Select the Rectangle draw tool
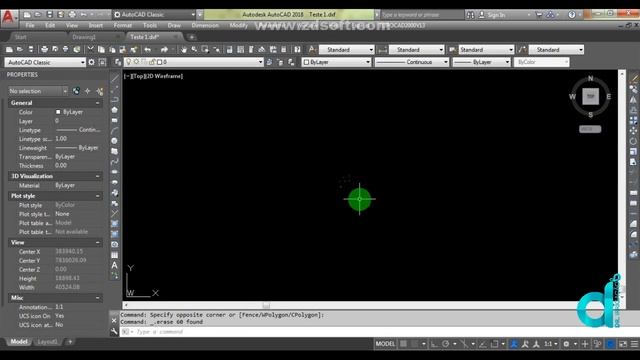This screenshot has height=360, width=640. click(x=115, y=120)
